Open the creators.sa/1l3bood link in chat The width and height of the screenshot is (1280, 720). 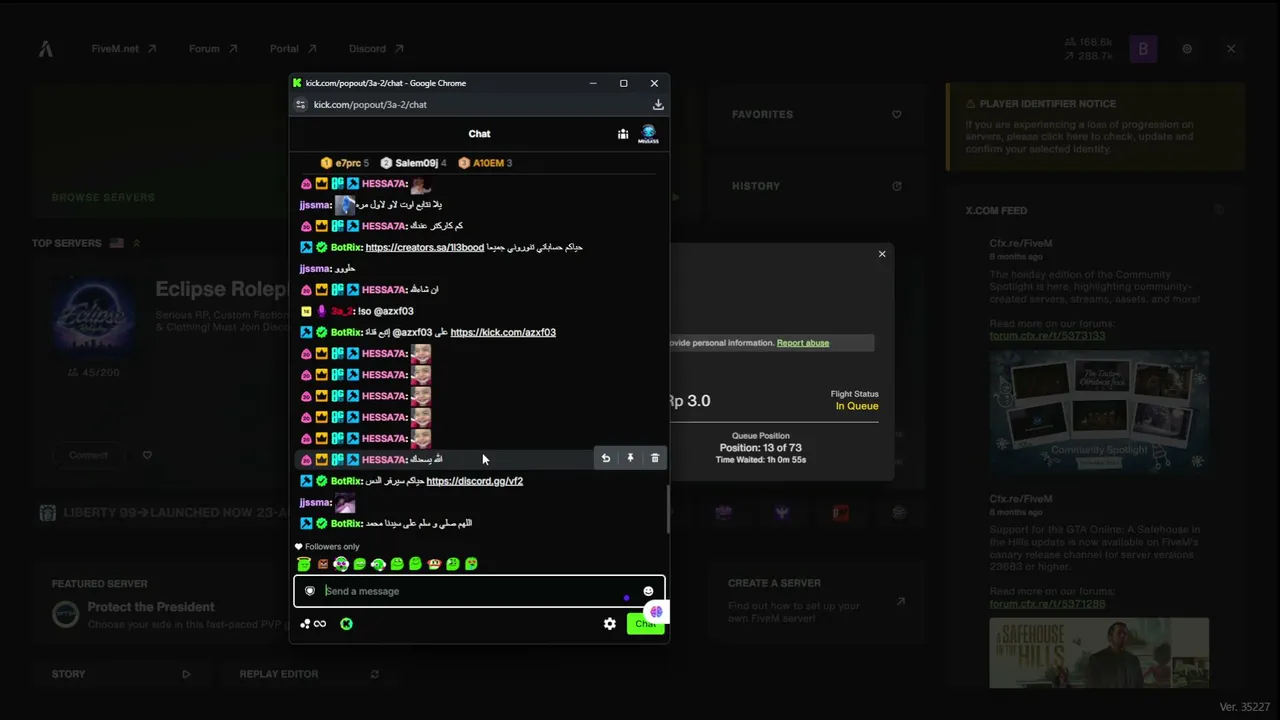point(425,247)
